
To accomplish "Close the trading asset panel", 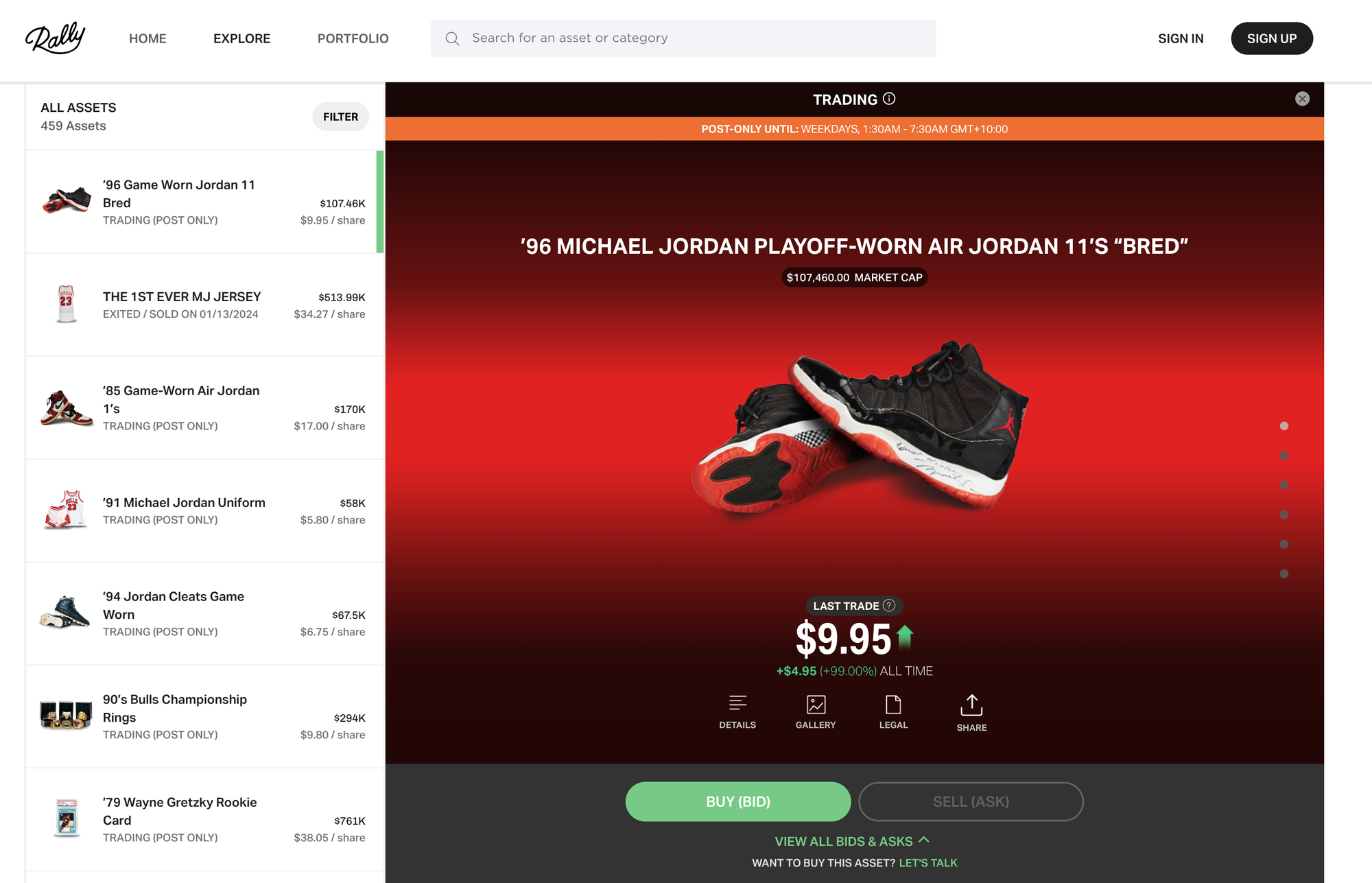I will click(1302, 99).
